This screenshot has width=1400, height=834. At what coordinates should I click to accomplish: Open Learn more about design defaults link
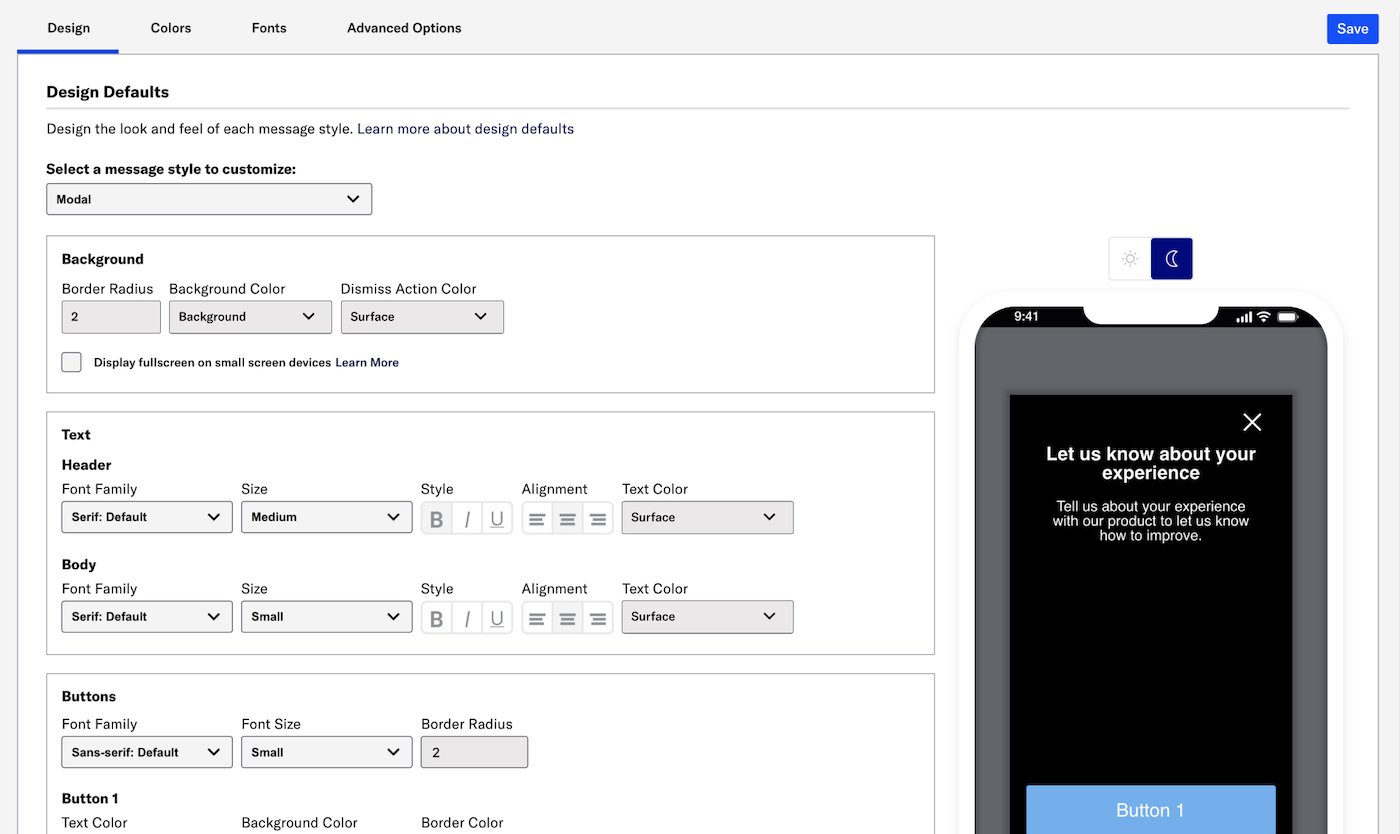pos(465,129)
